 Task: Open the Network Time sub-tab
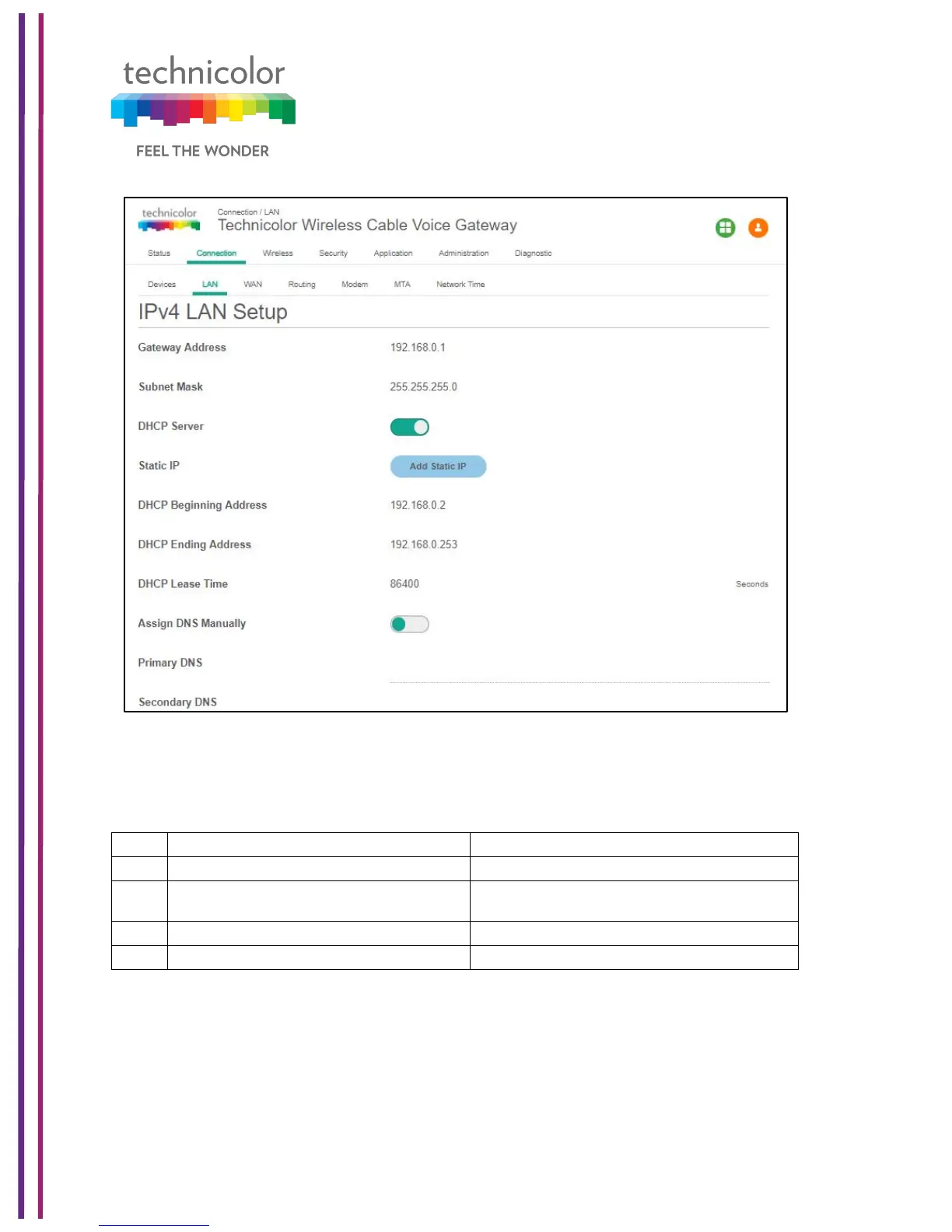coord(460,285)
